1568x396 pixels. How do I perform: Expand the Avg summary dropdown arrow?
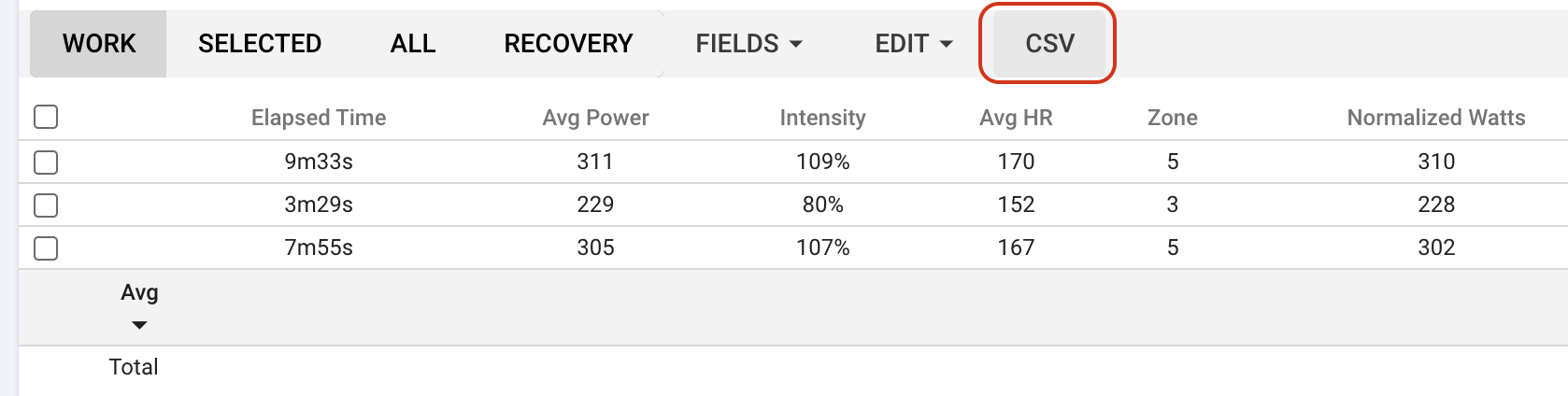click(139, 325)
